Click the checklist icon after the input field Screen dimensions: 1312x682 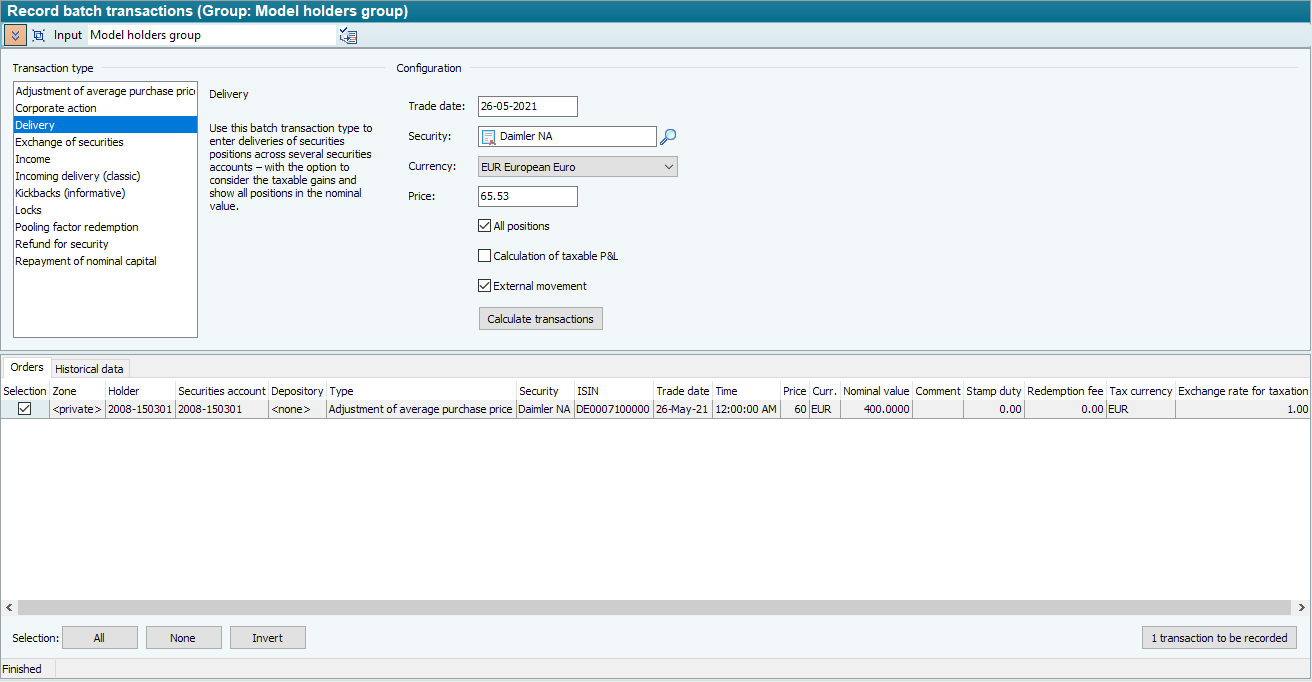pos(348,36)
